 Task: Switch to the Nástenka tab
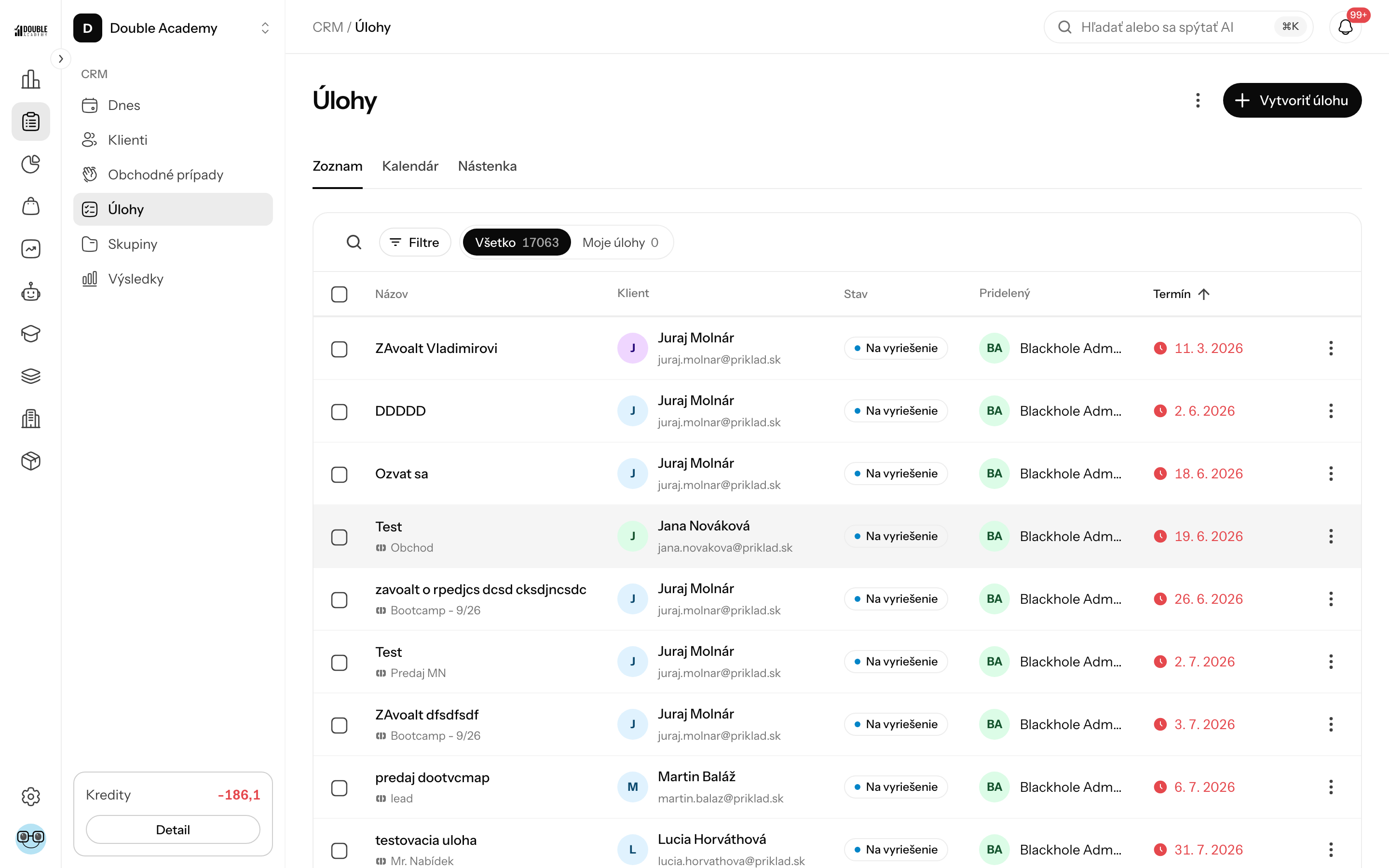click(487, 166)
